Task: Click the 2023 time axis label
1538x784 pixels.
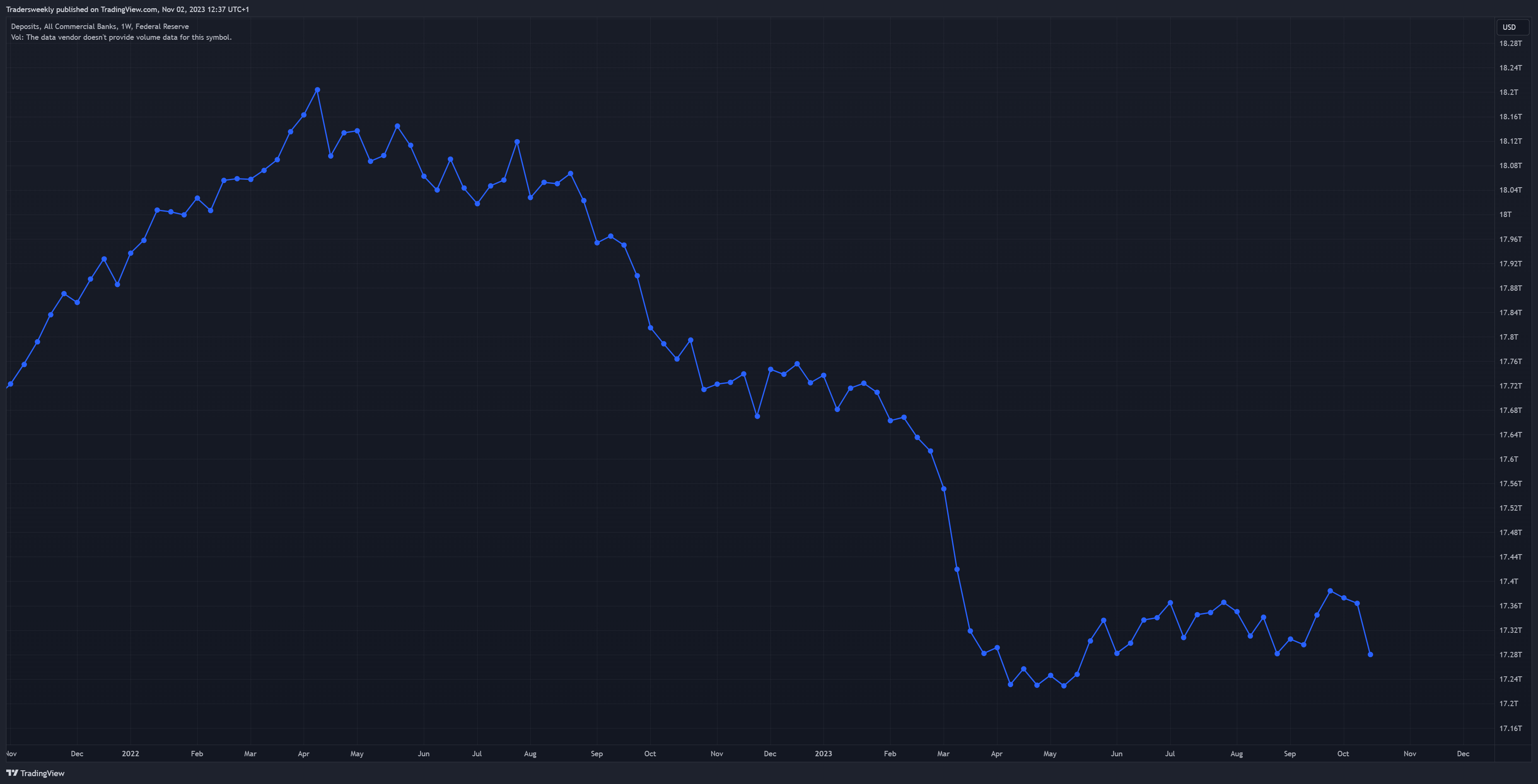Action: pos(823,753)
